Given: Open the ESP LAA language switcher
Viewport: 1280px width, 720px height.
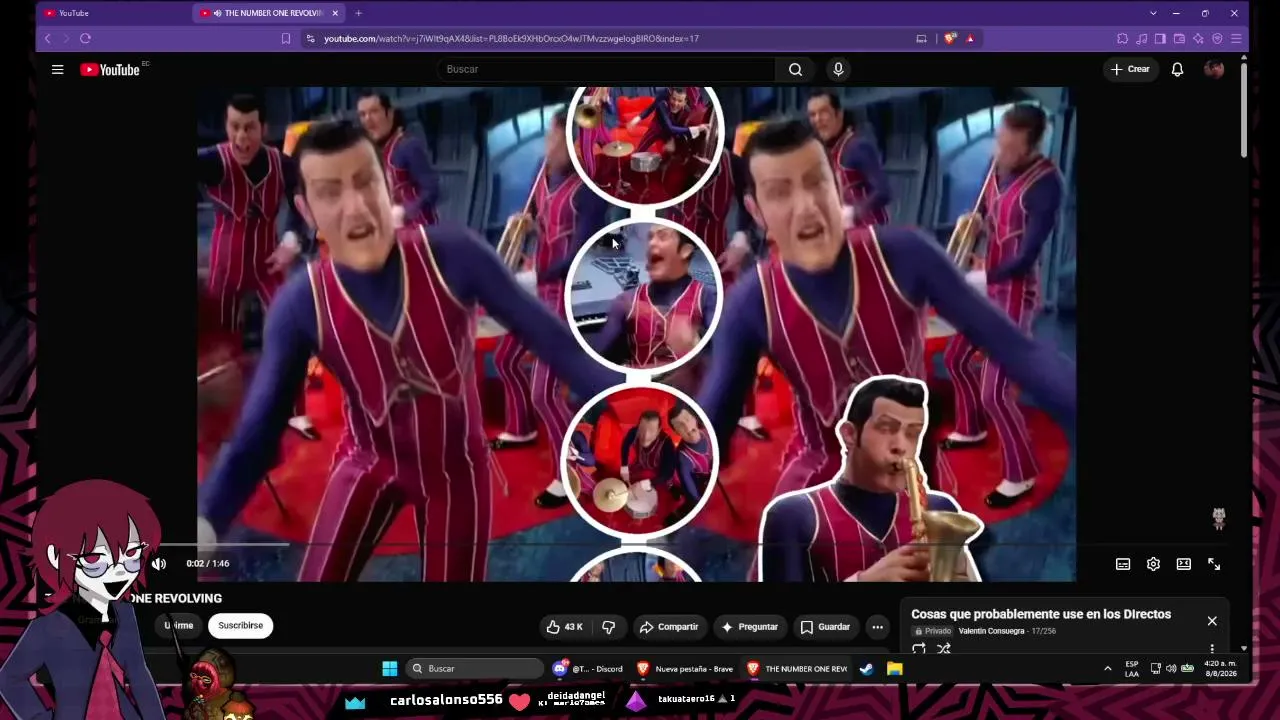Looking at the screenshot, I should click(1132, 669).
